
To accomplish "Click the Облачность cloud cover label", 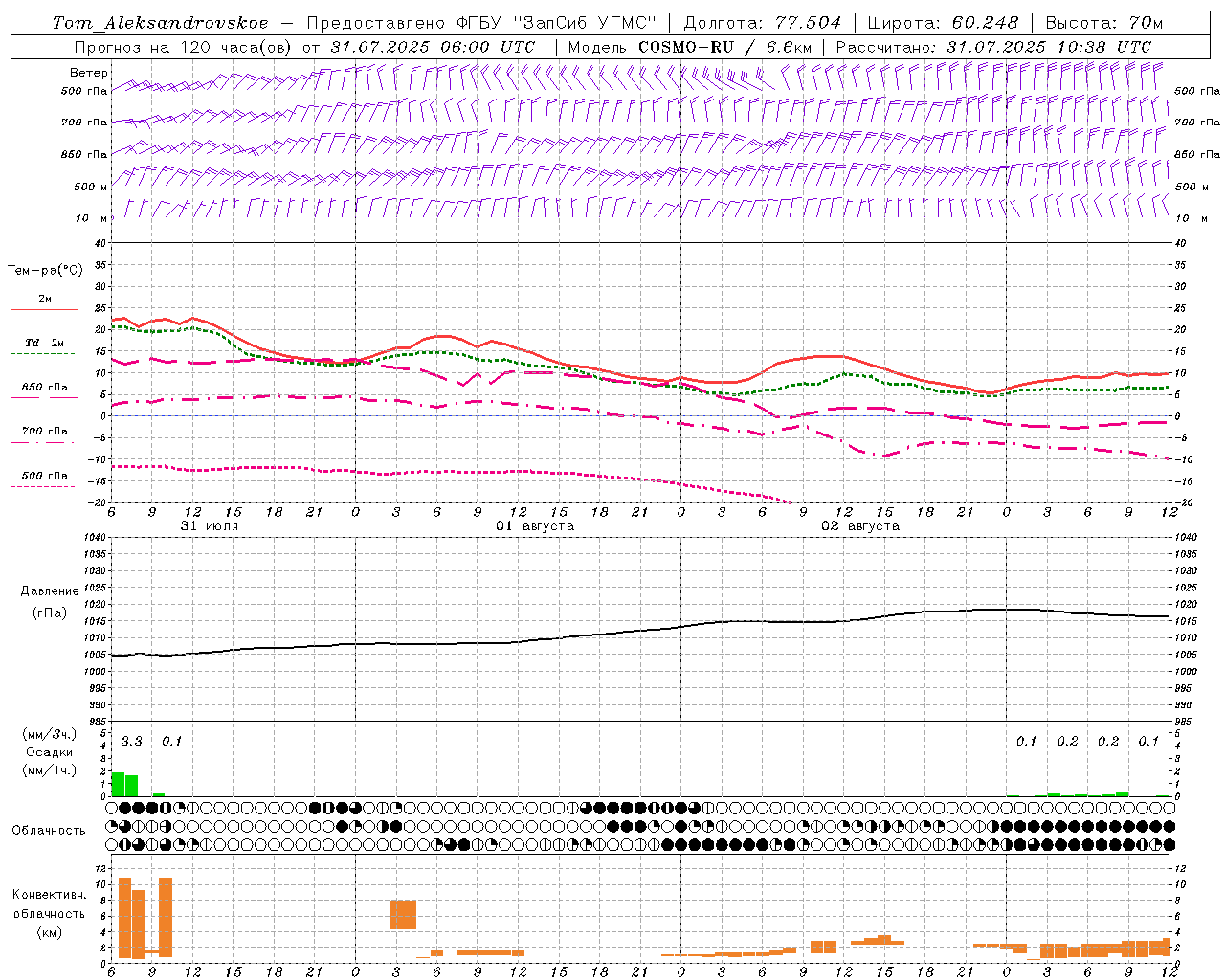I will pos(49,831).
